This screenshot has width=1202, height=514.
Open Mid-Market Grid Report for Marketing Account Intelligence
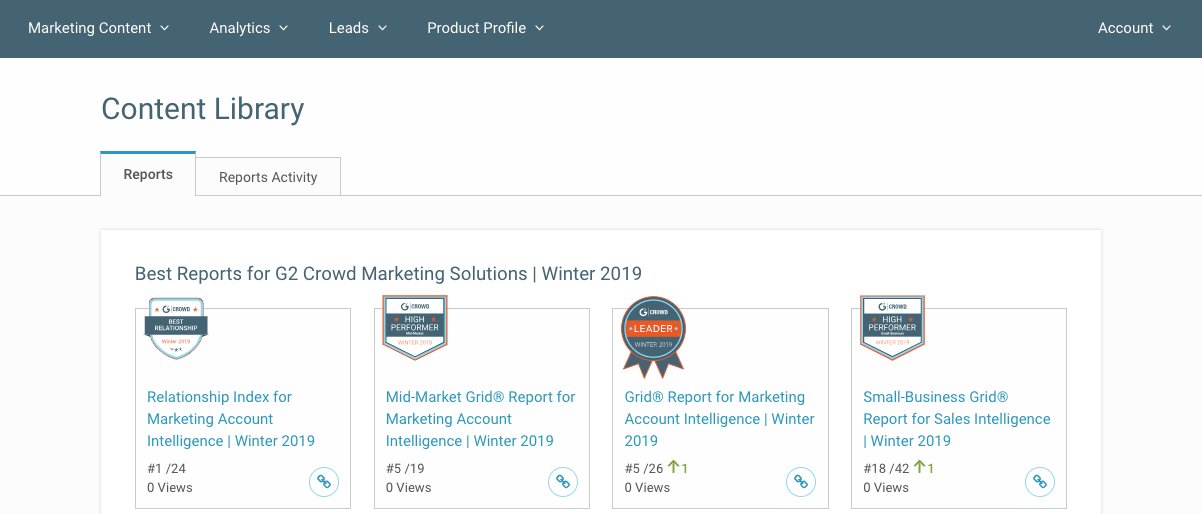pyautogui.click(x=481, y=419)
